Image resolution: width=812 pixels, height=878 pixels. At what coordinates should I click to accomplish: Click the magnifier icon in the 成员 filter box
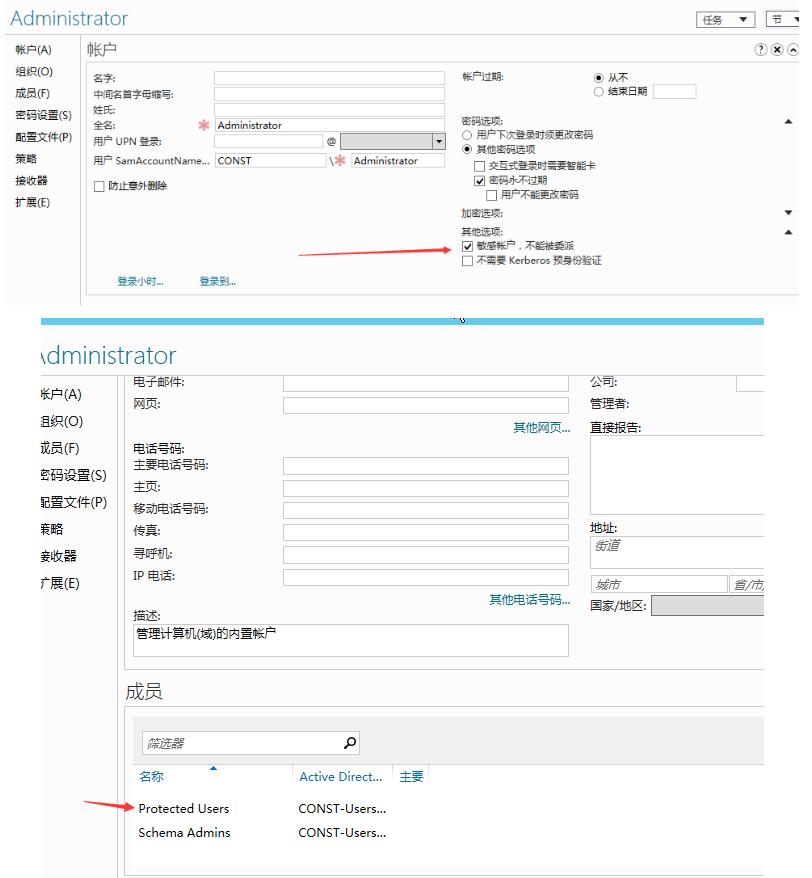coord(349,742)
